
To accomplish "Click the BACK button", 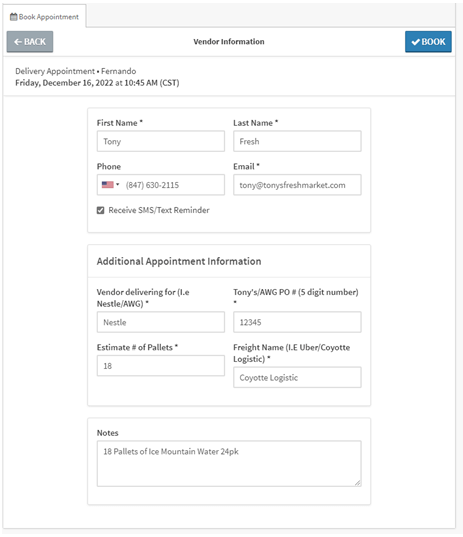I will [x=30, y=42].
